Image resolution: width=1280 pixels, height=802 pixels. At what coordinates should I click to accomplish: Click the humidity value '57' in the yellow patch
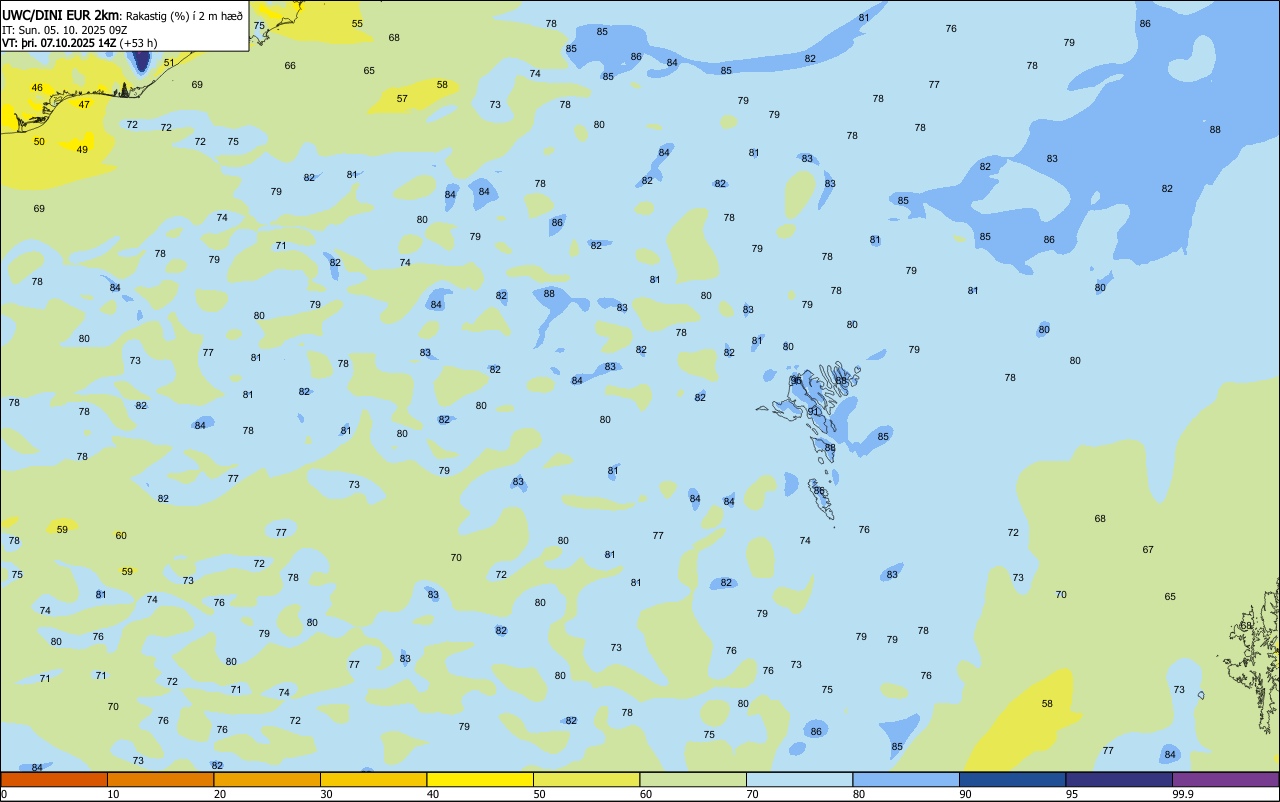[x=402, y=99]
